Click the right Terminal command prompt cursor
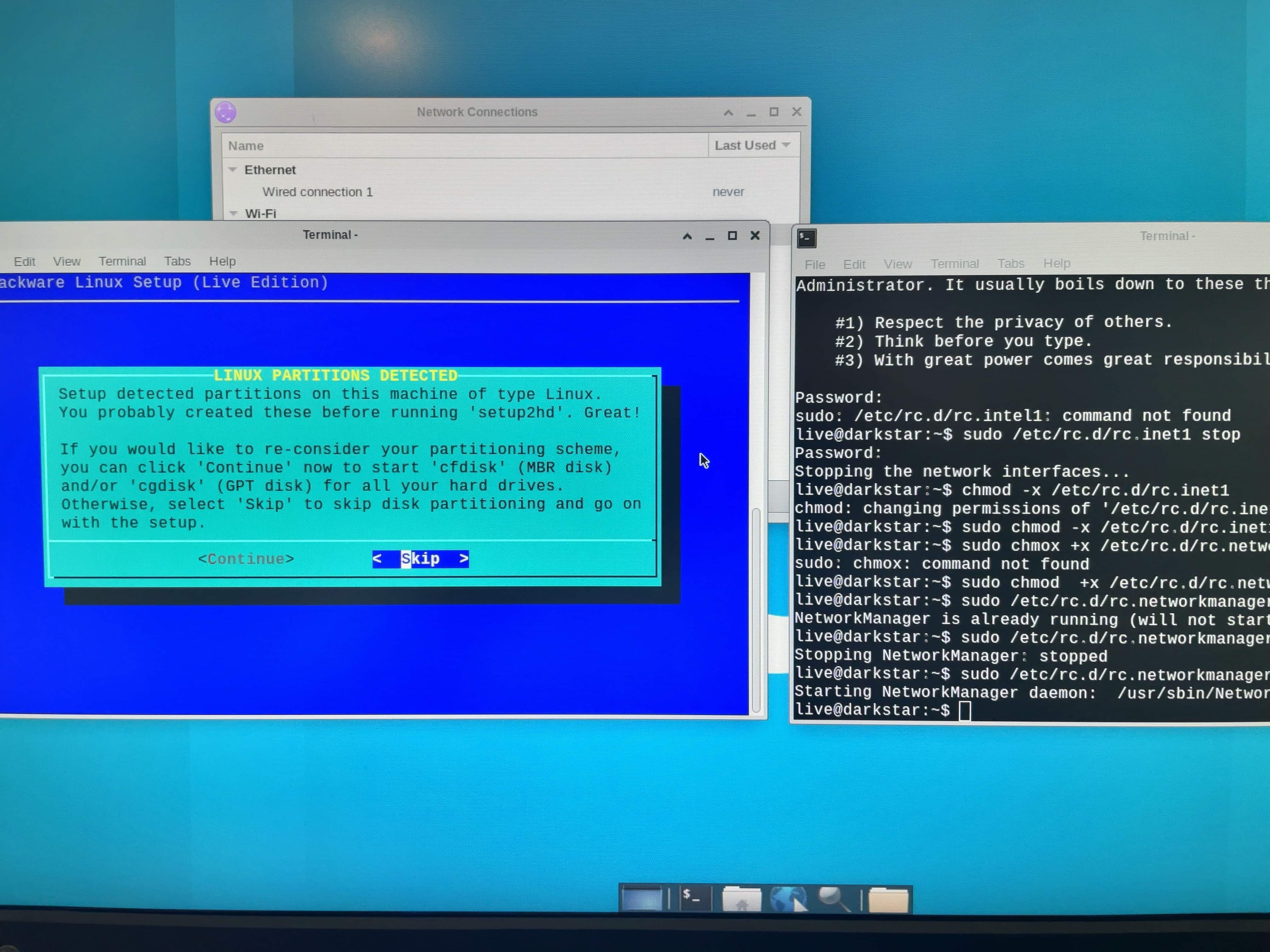1270x952 pixels. point(964,711)
